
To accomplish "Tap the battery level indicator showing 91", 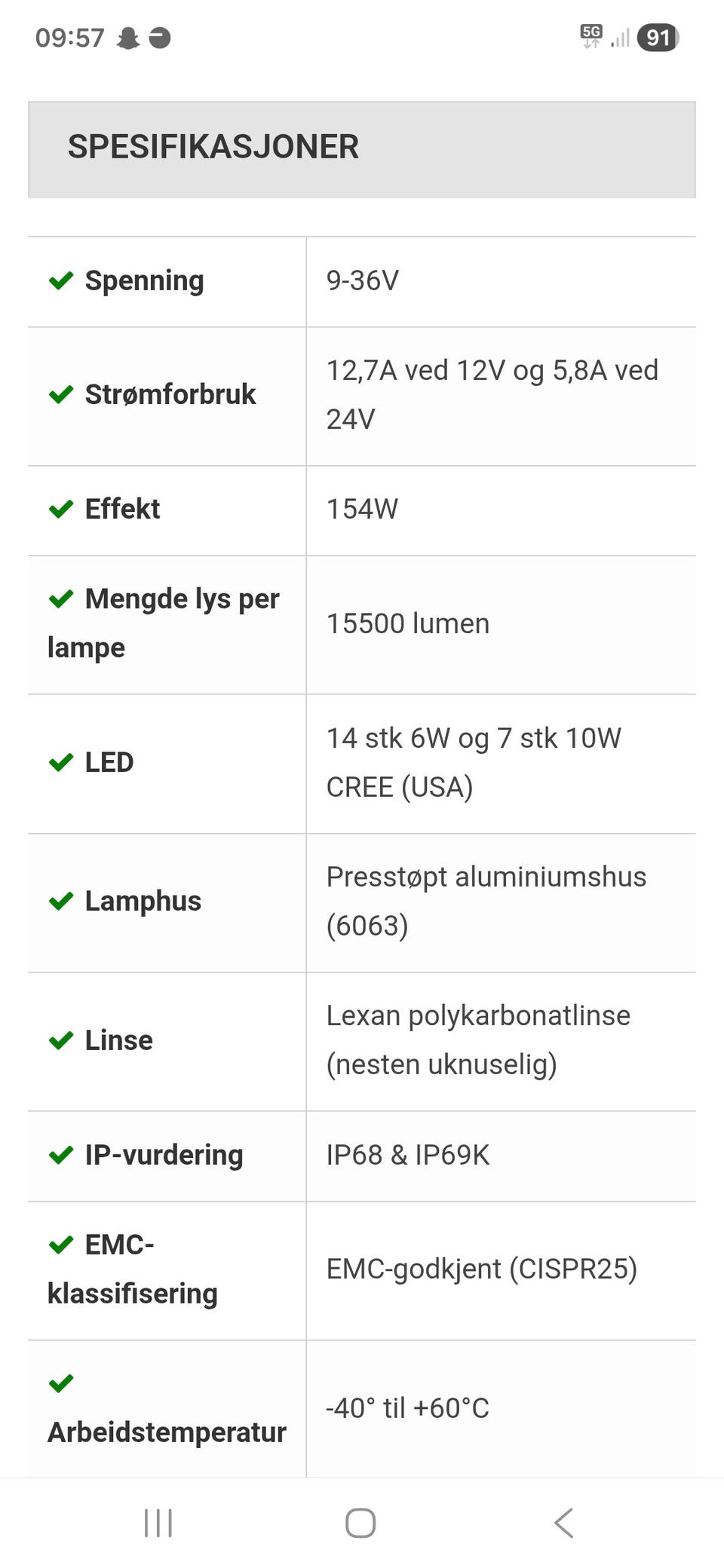I will [x=658, y=38].
